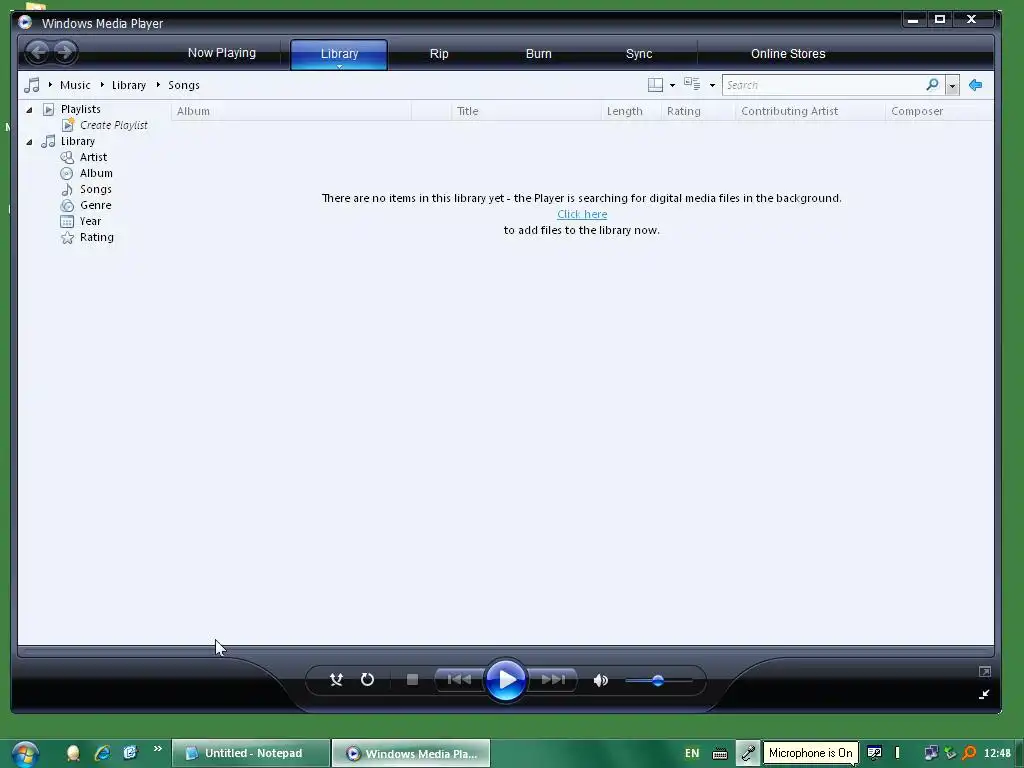This screenshot has height=768, width=1024.
Task: Select Songs under Library
Action: click(x=95, y=189)
